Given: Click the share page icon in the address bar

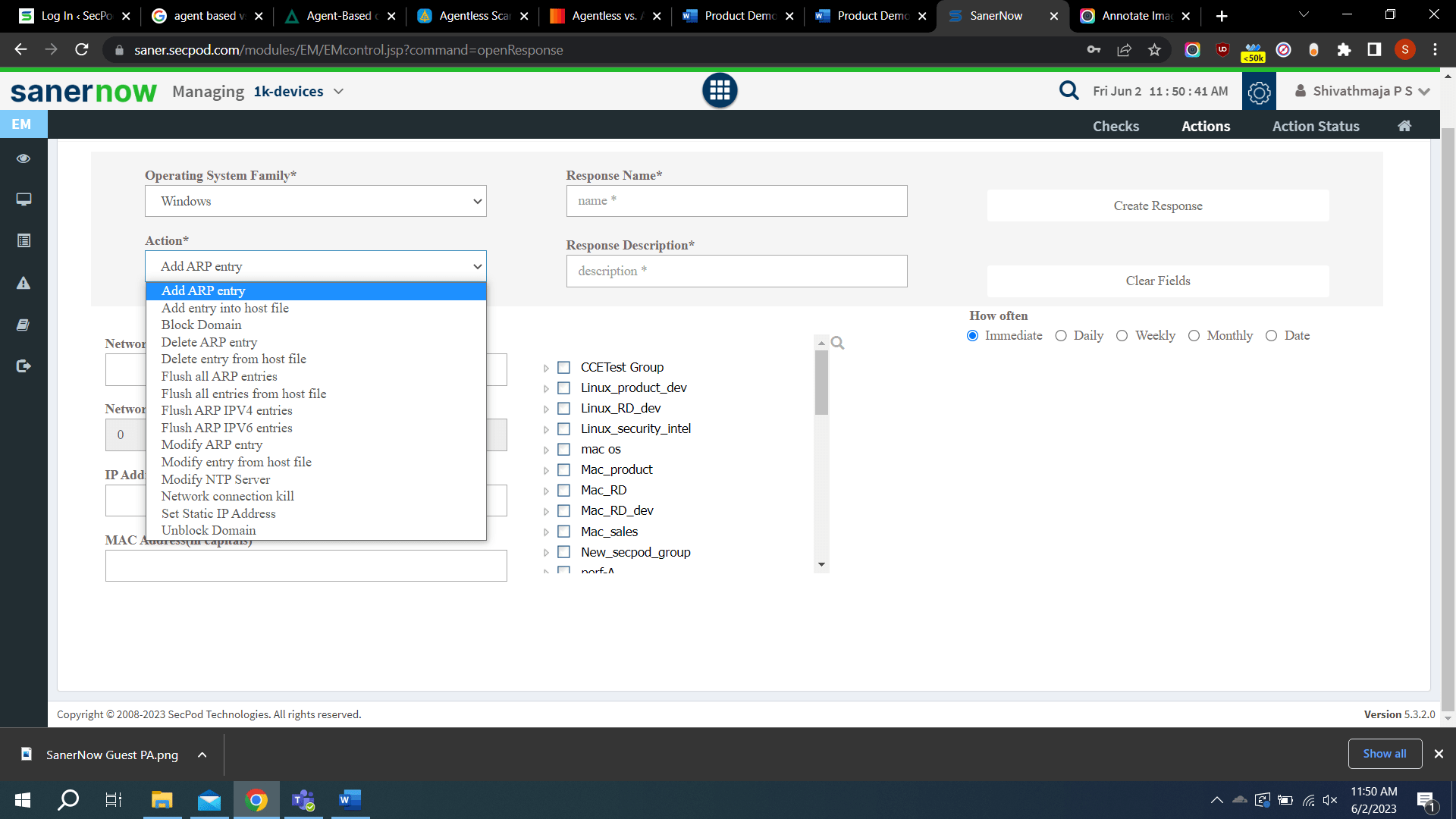Looking at the screenshot, I should tap(1124, 50).
